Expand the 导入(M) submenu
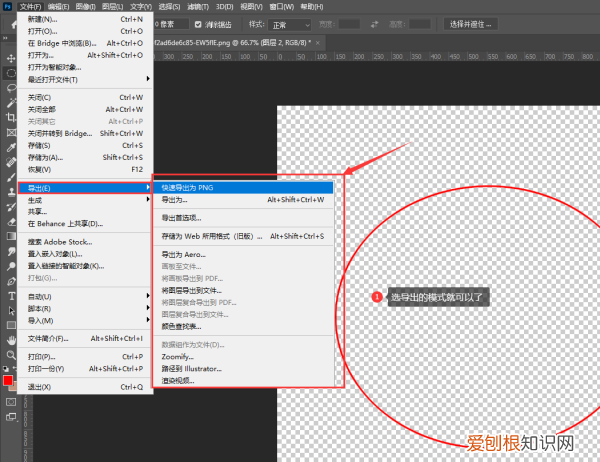This screenshot has width=600, height=462. [x=85, y=320]
